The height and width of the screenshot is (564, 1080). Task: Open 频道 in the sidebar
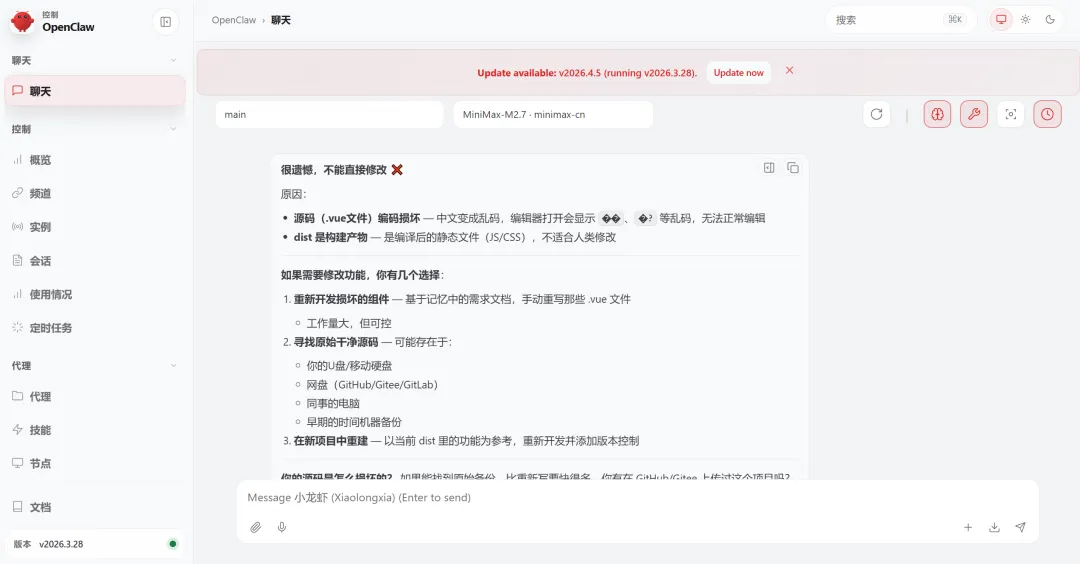(x=95, y=194)
